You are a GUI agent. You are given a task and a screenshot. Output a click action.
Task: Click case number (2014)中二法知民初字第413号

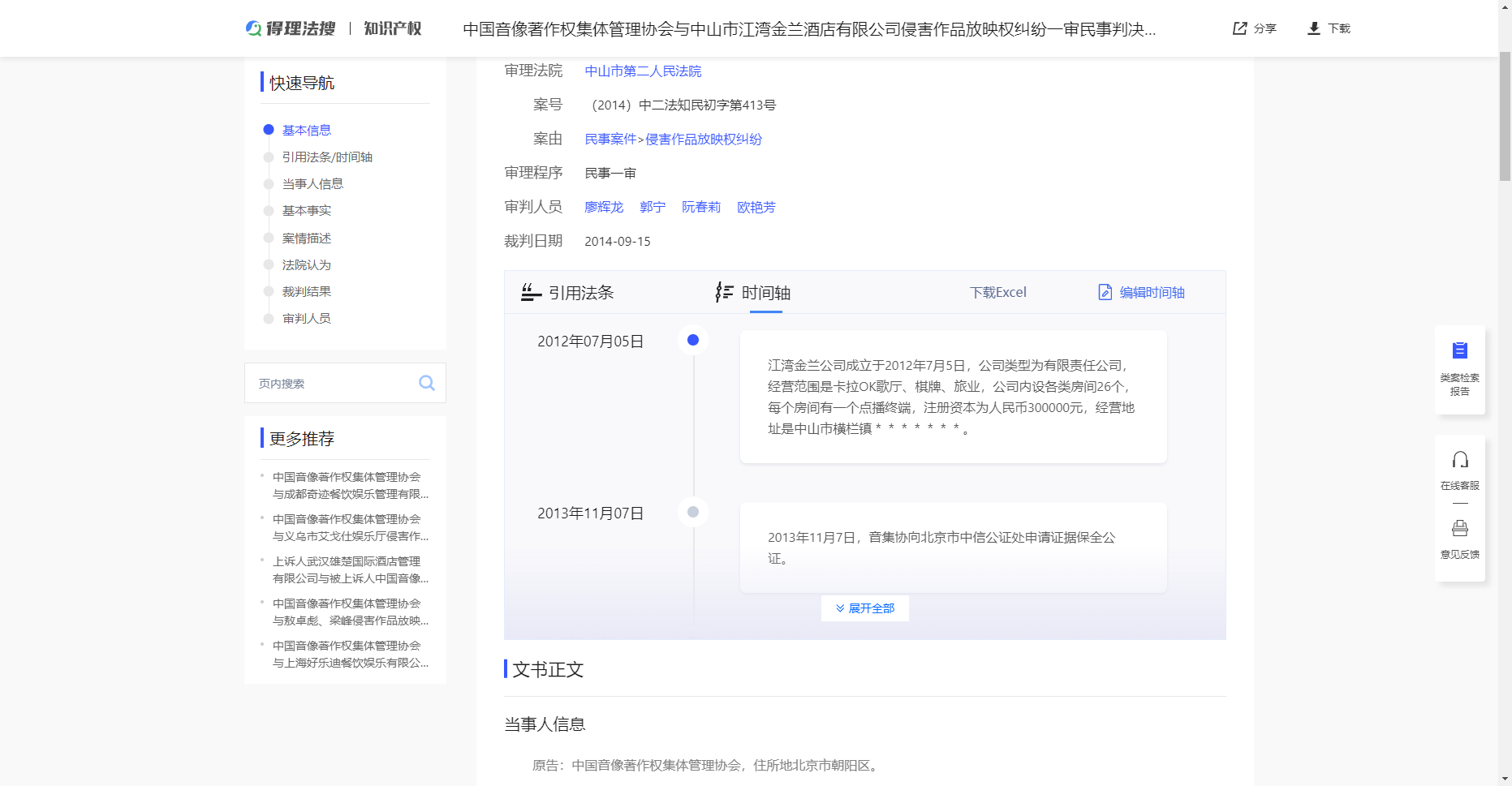681,105
